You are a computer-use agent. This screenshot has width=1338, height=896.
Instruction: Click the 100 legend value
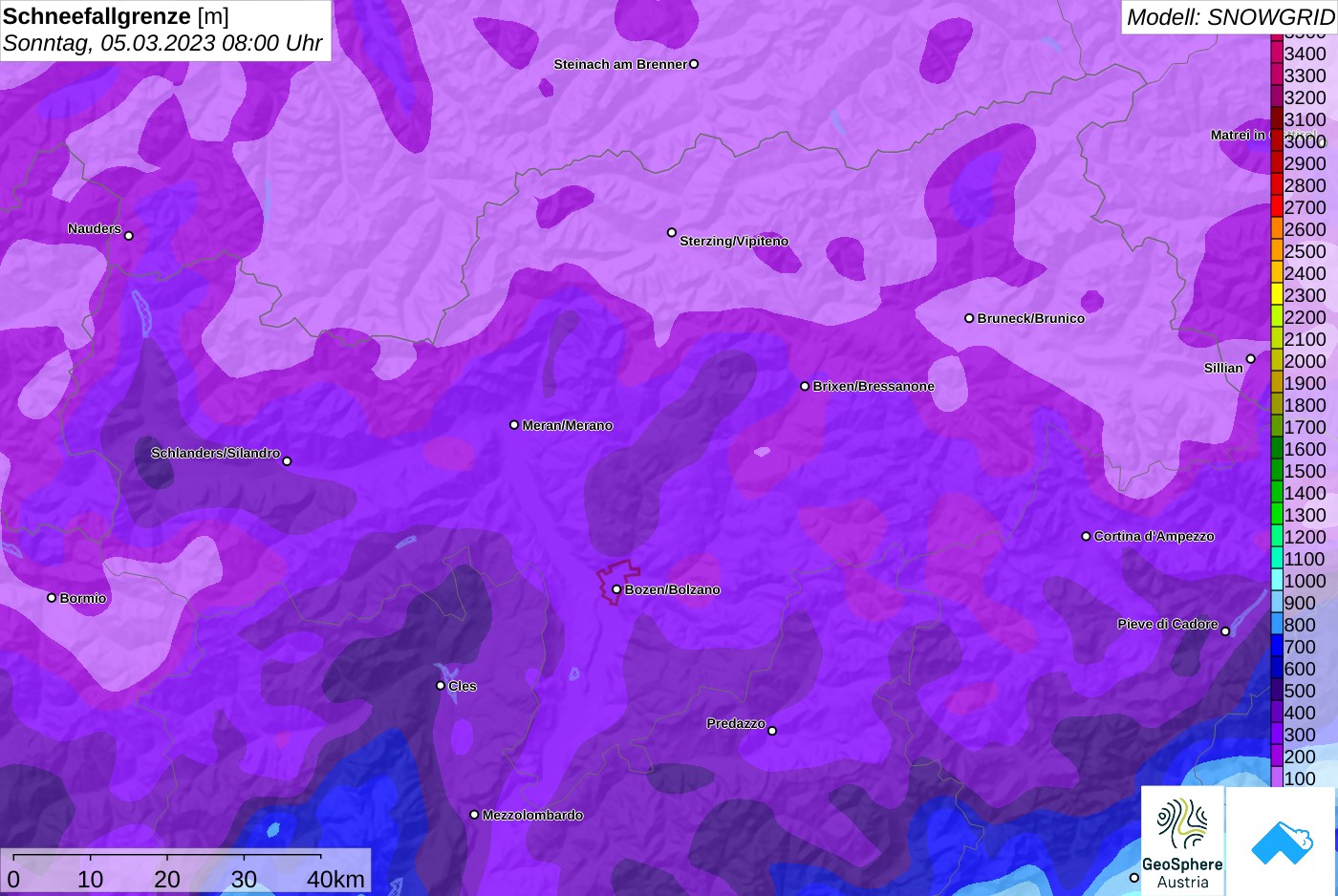[1300, 779]
